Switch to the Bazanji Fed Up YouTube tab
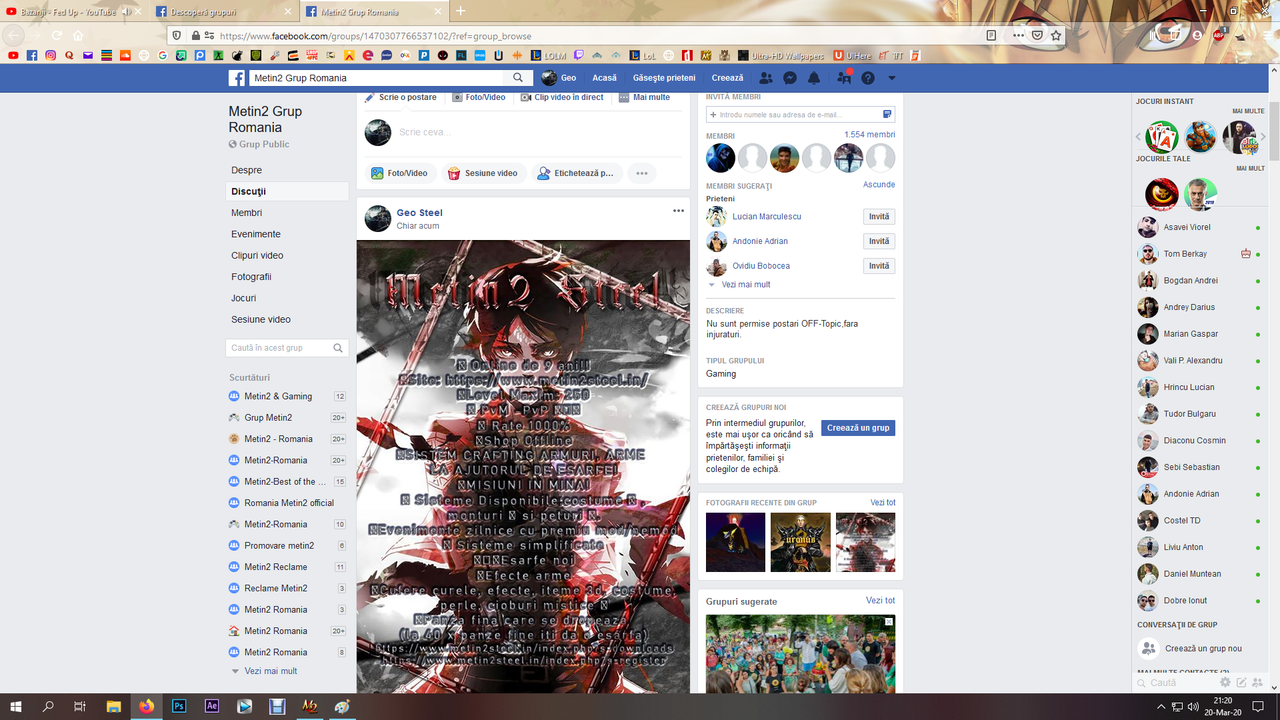 pos(74,12)
